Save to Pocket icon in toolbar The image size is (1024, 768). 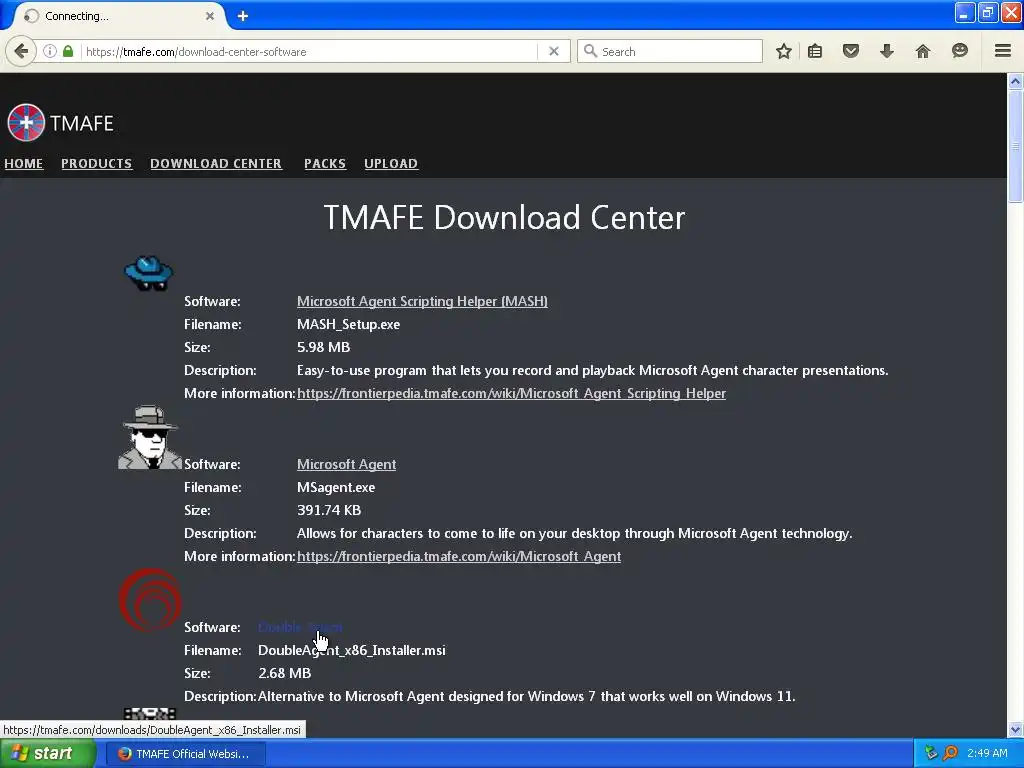click(x=850, y=51)
